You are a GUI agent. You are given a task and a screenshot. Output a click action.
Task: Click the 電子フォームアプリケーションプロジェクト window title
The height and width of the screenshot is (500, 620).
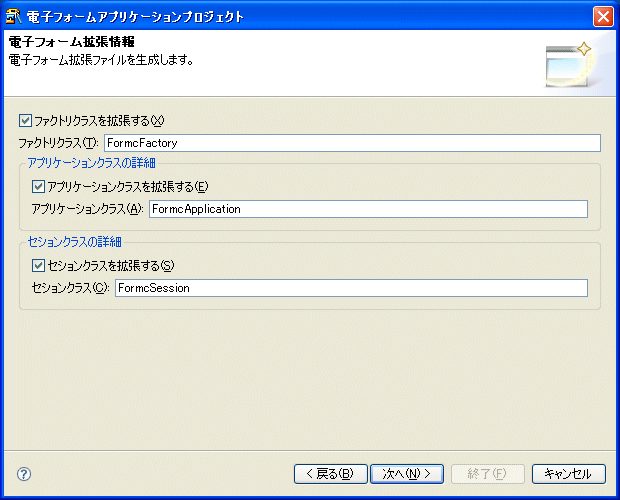135,17
